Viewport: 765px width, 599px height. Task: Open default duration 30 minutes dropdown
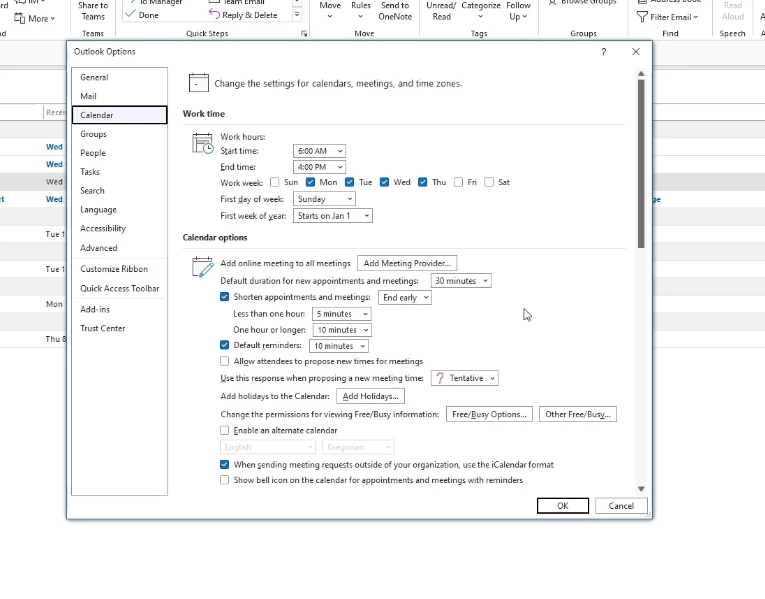[x=461, y=281]
